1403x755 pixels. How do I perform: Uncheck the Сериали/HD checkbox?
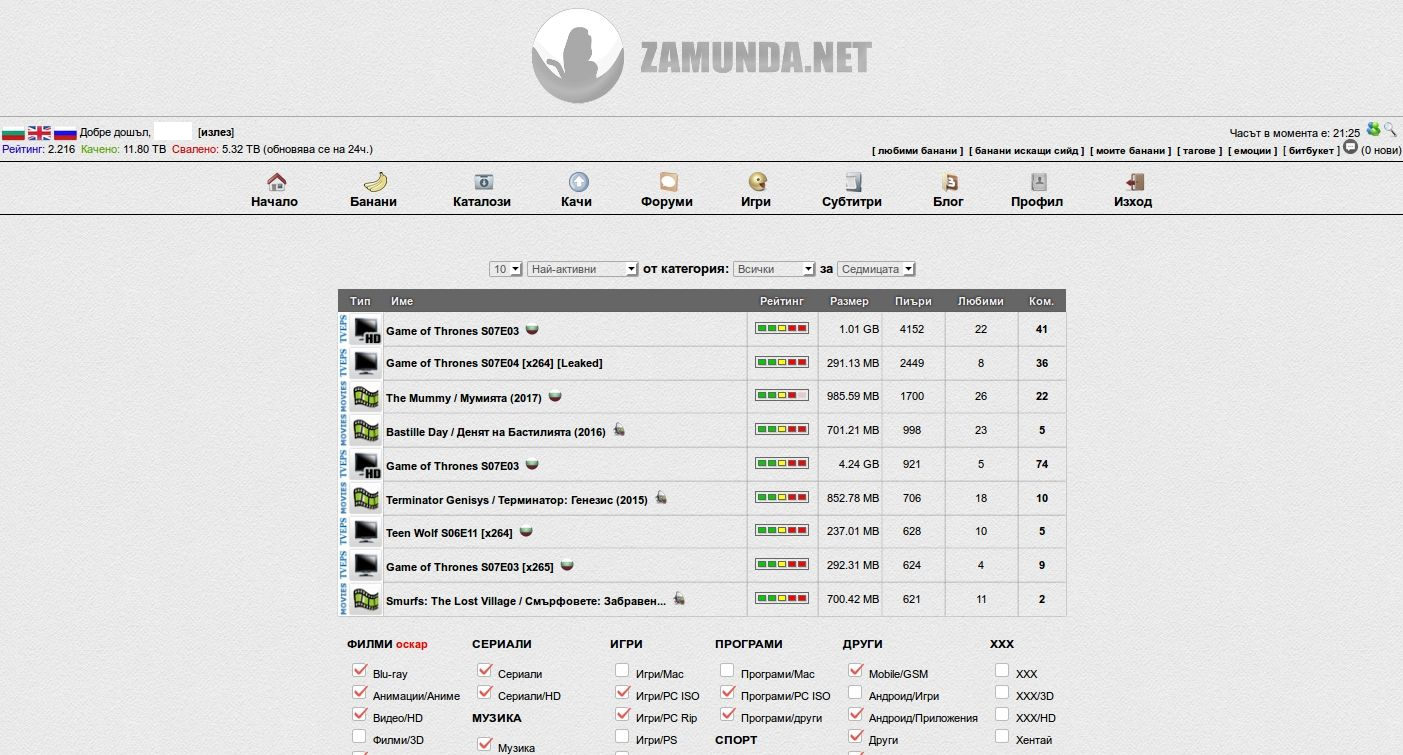pyautogui.click(x=485, y=692)
